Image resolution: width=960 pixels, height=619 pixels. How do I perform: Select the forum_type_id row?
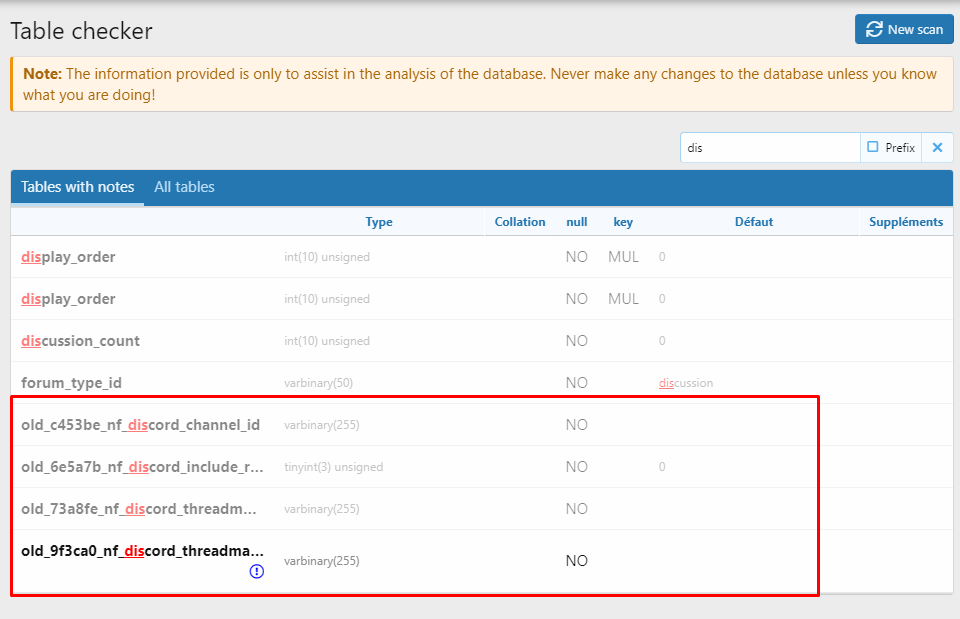click(72, 383)
